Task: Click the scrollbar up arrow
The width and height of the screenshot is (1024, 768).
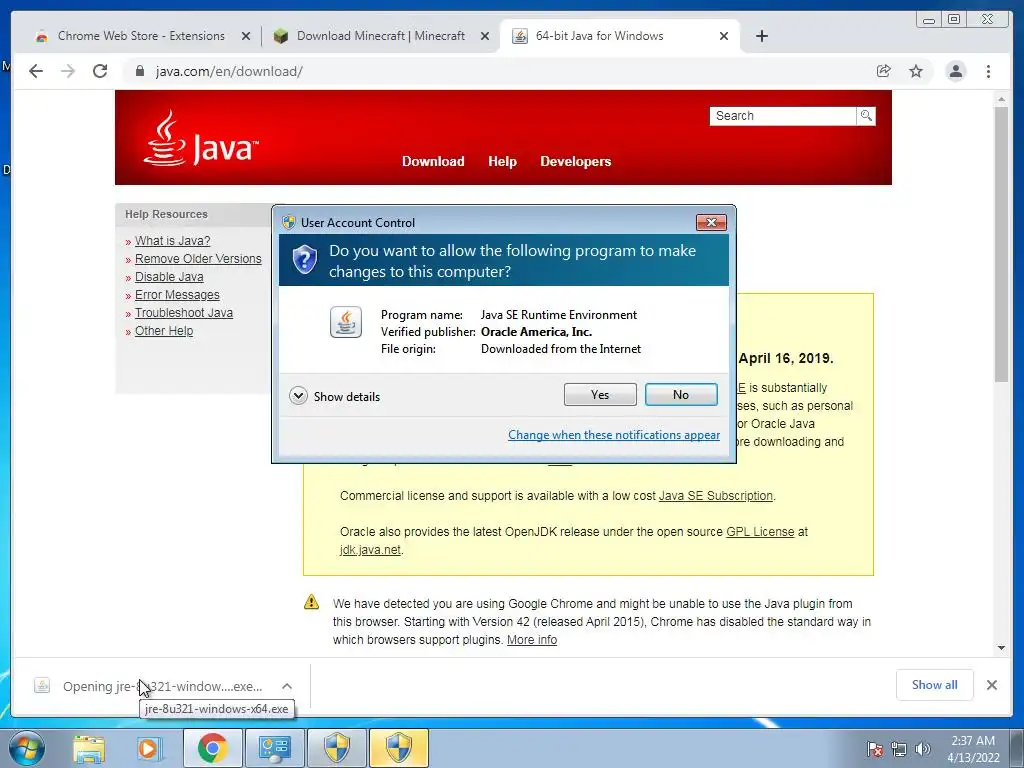Action: (1001, 99)
